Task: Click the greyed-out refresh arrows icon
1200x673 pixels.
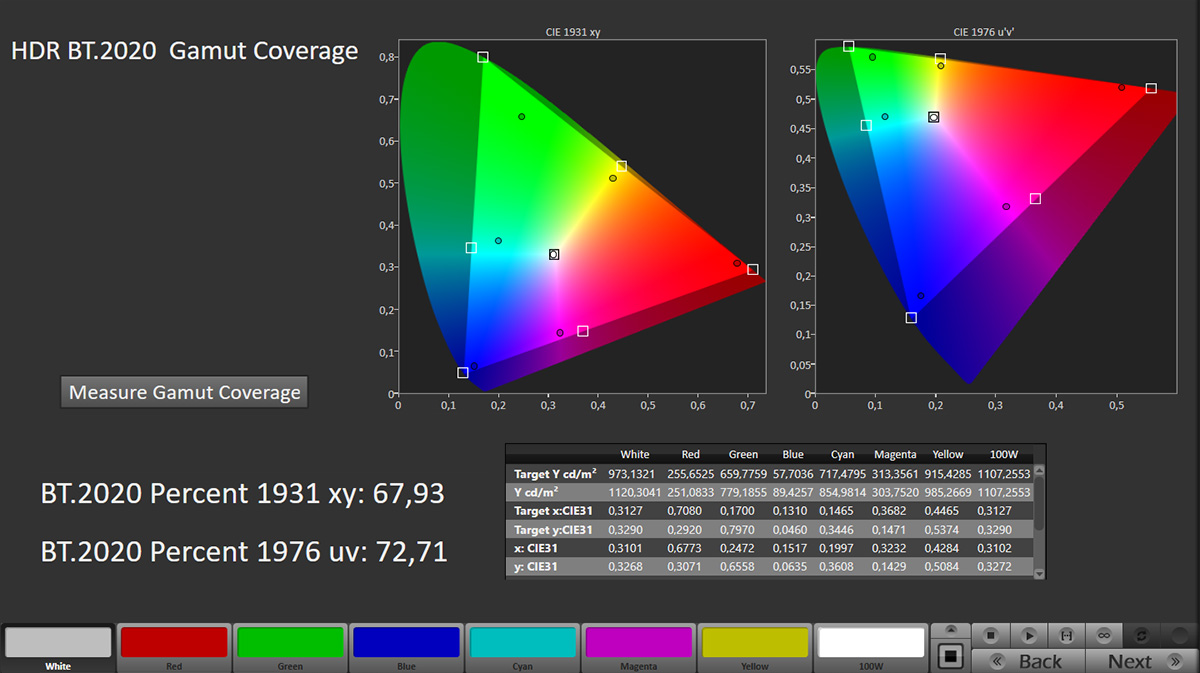Action: click(x=1142, y=635)
